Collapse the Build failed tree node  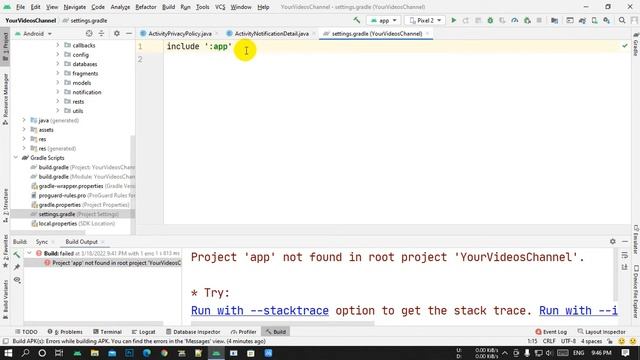coord(29,253)
